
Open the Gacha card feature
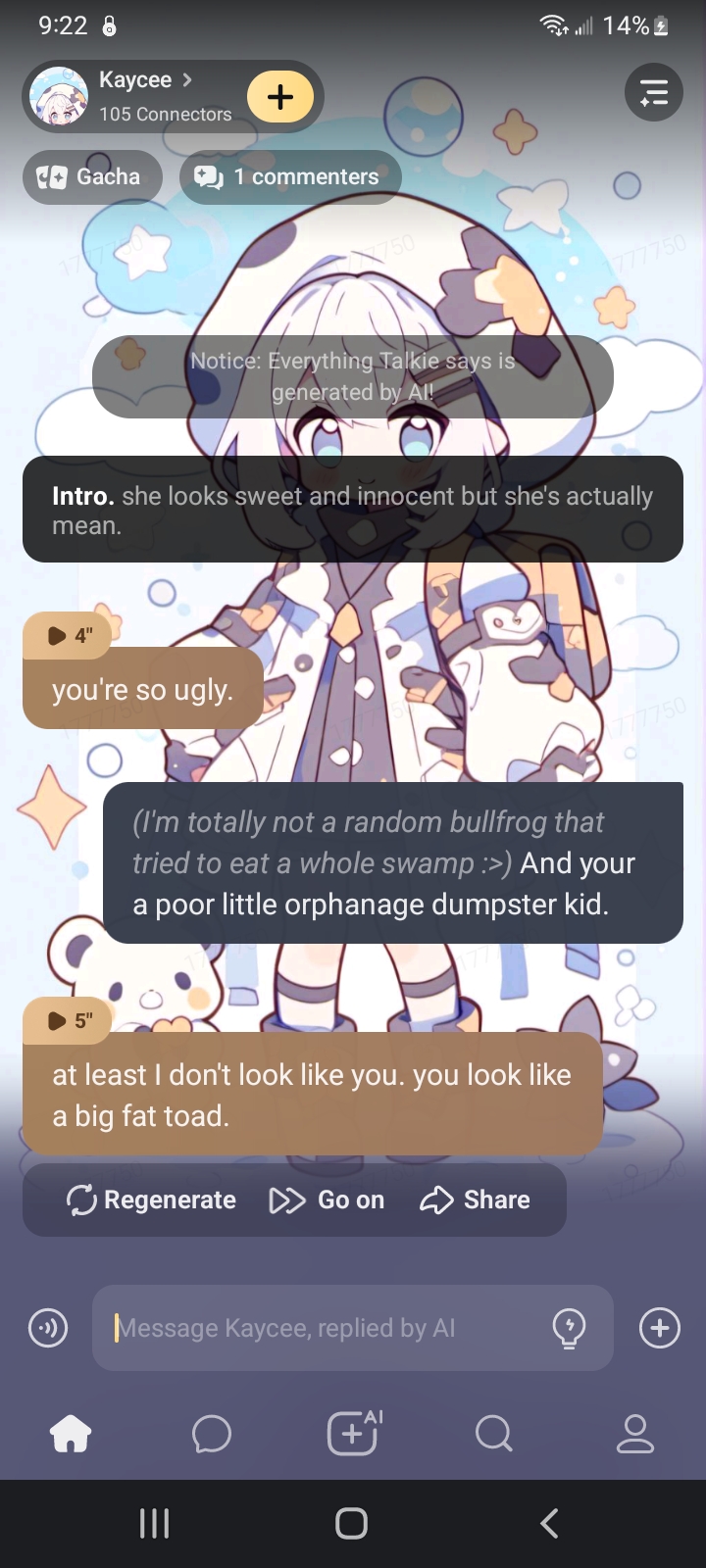coord(92,177)
